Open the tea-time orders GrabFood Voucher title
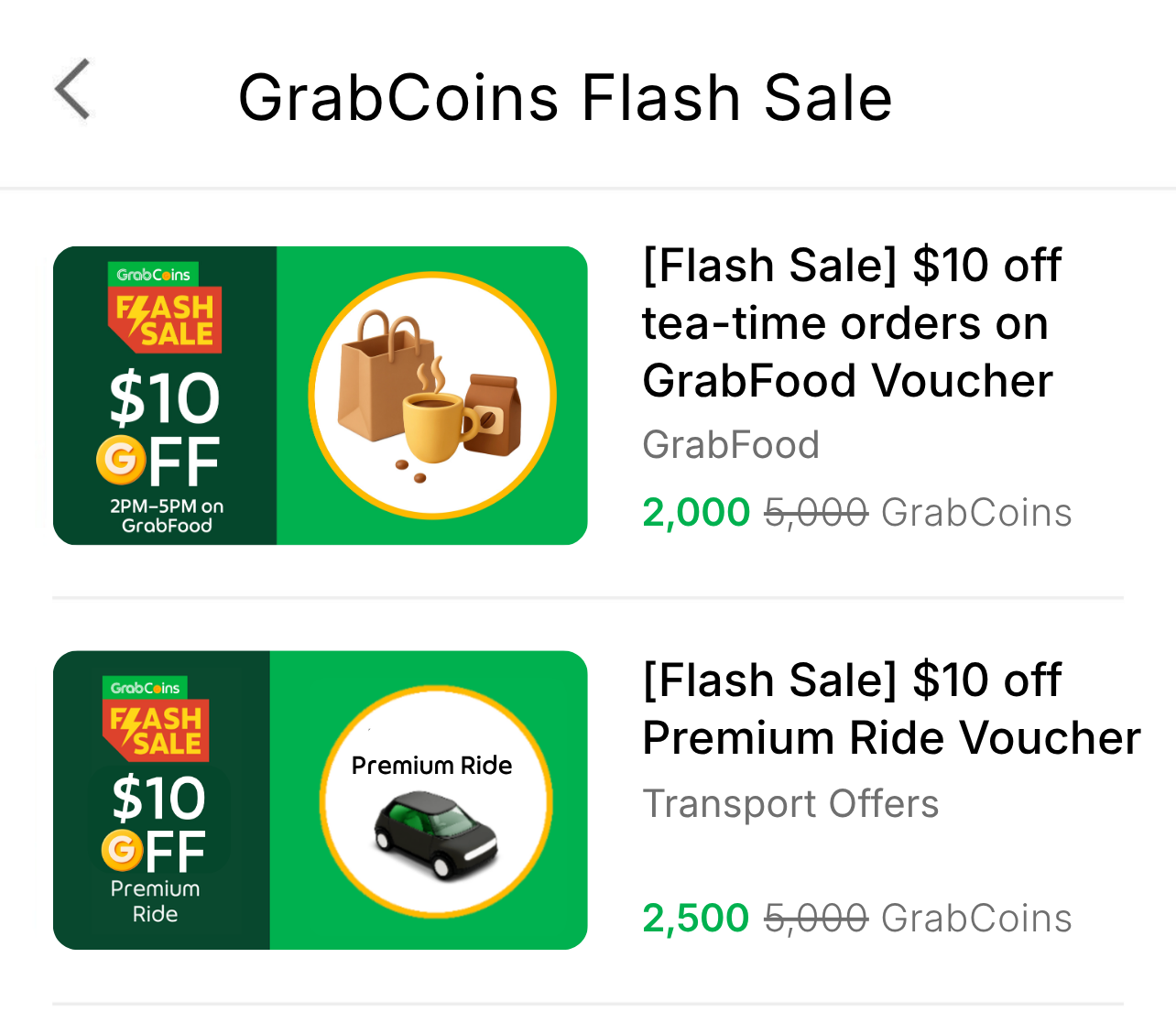Image resolution: width=1176 pixels, height=1023 pixels. click(852, 322)
